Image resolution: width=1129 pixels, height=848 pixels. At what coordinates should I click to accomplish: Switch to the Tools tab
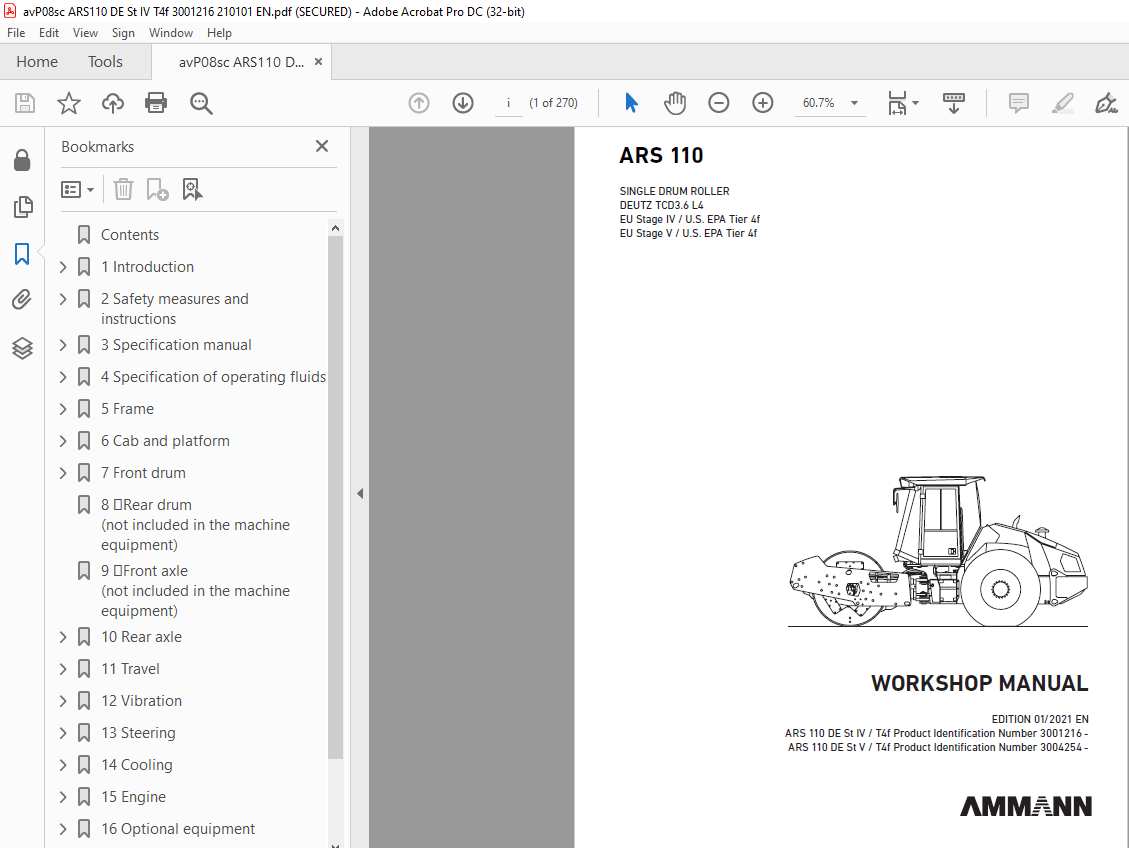click(x=105, y=62)
